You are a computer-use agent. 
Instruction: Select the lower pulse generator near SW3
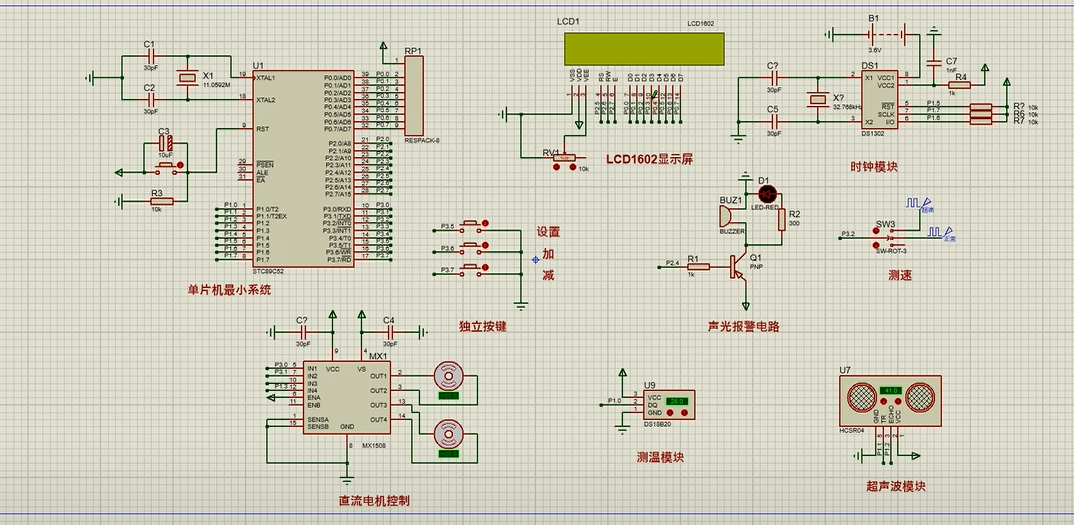[x=942, y=233]
